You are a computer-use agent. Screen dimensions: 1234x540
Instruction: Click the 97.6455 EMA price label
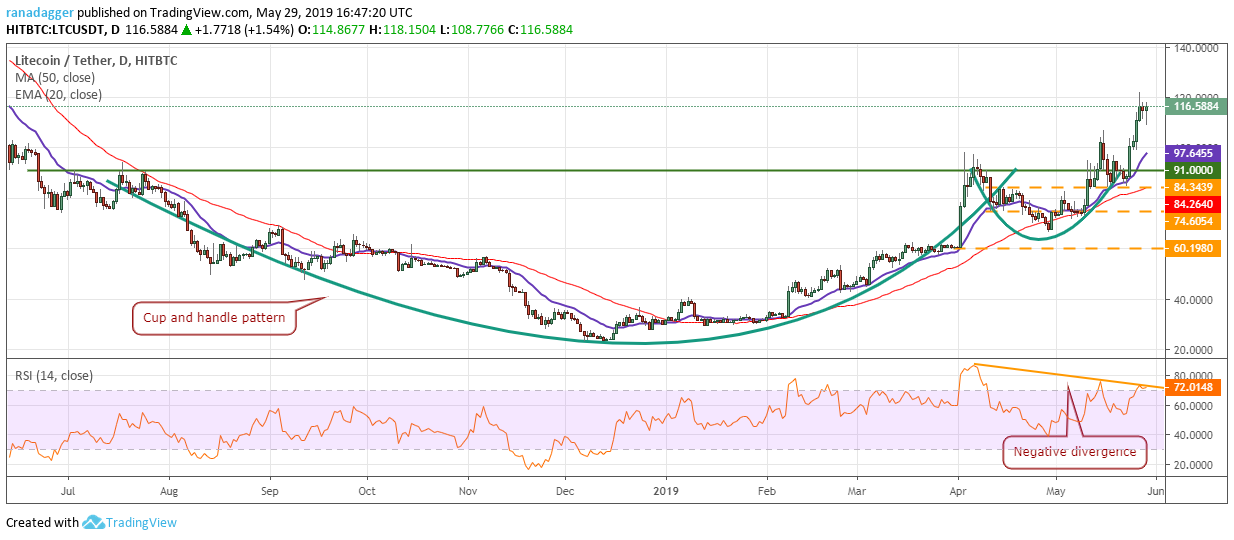(x=1193, y=153)
